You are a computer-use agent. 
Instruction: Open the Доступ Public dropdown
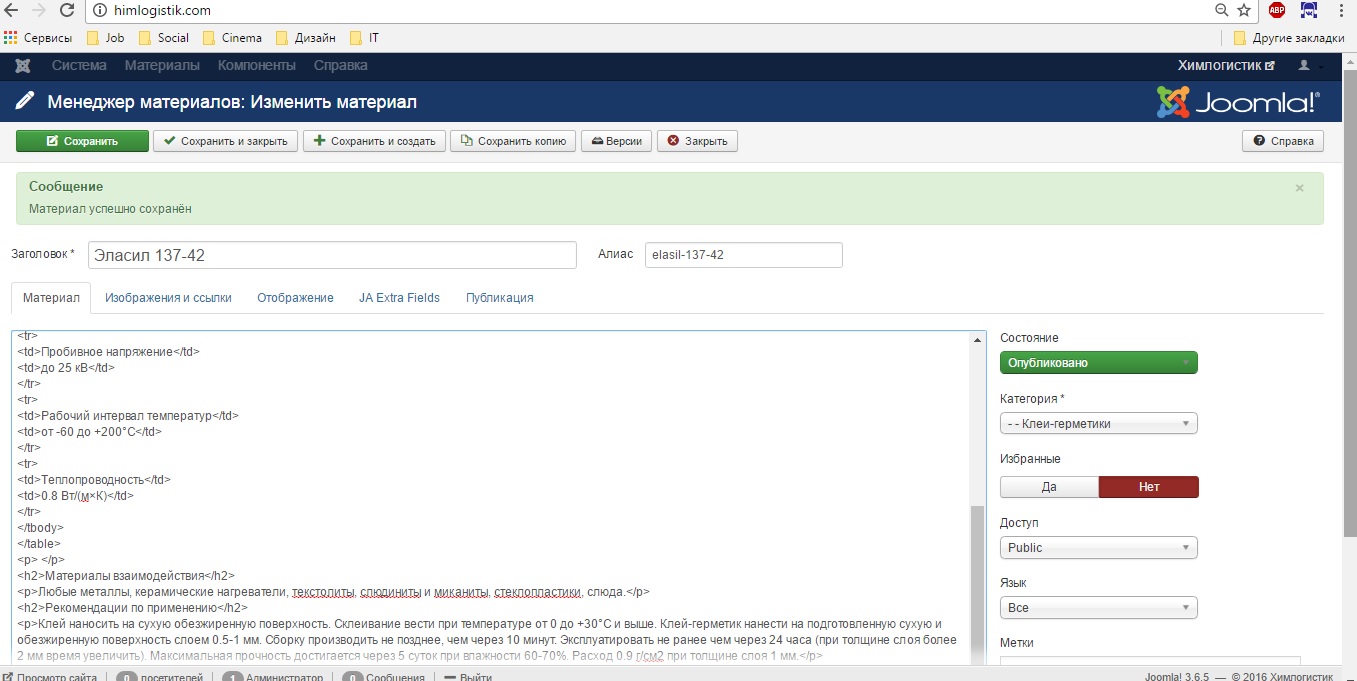[1099, 547]
